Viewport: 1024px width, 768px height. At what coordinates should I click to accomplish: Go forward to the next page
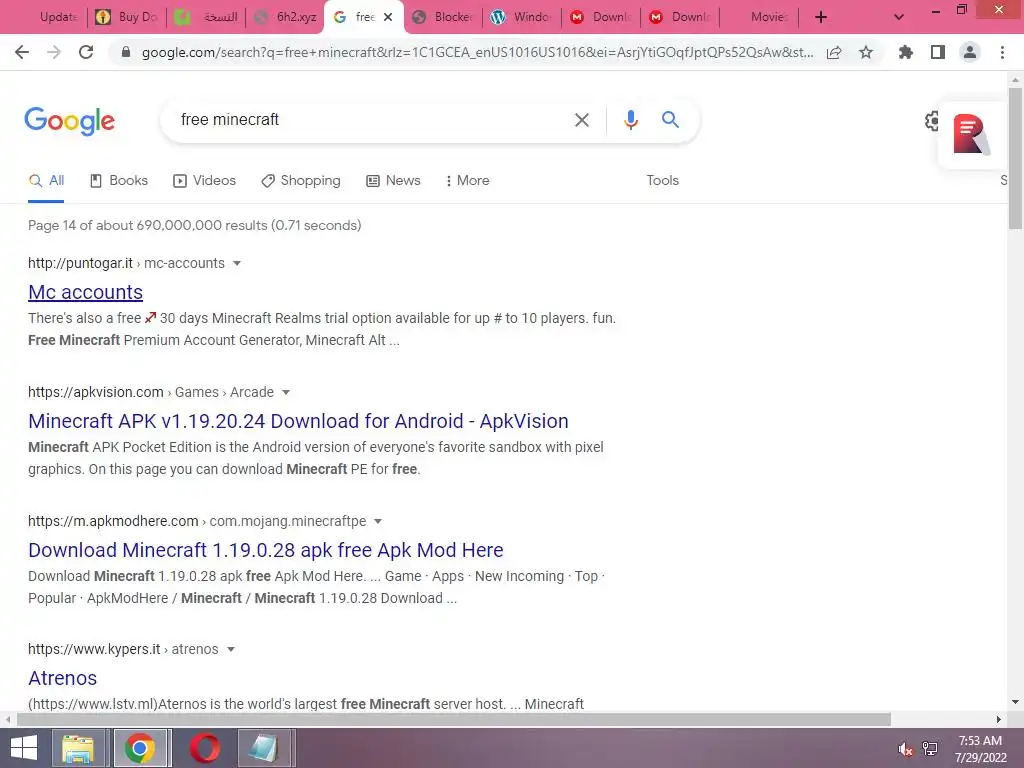pyautogui.click(x=54, y=52)
